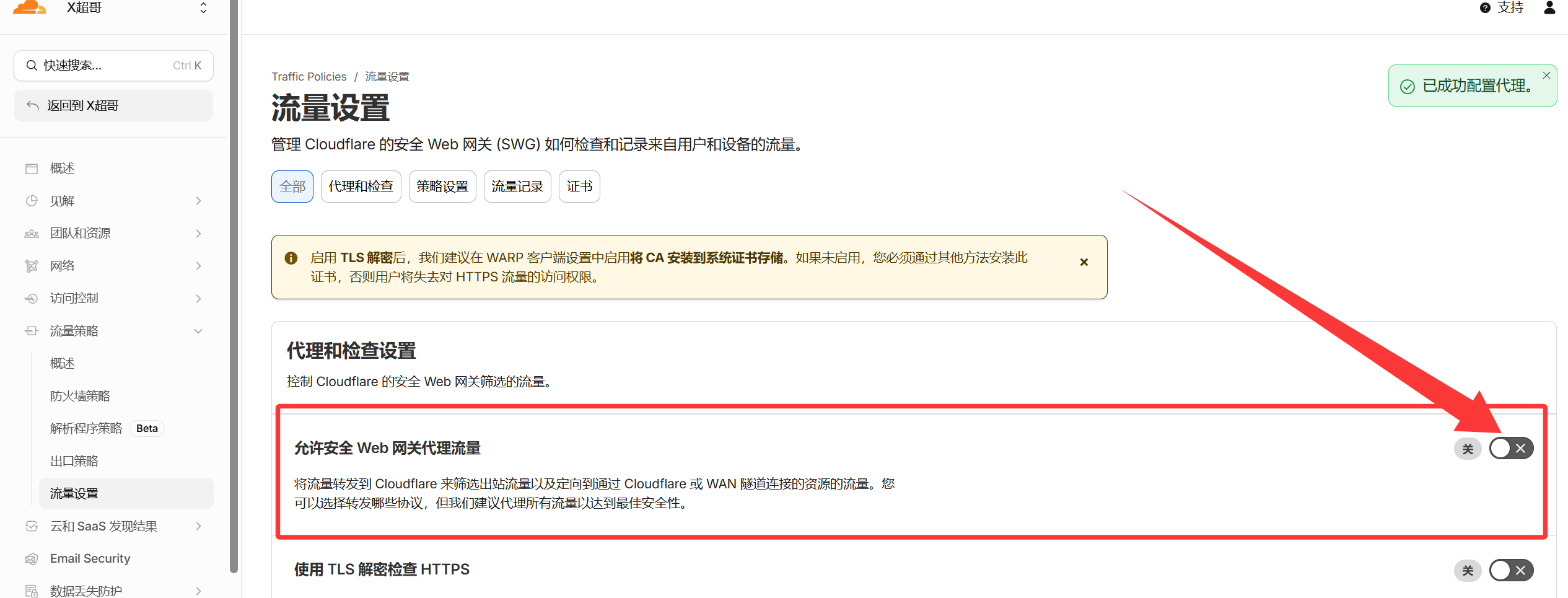
Task: Toggle 使用 TLS 解密检查 HTTPS switch
Action: (1510, 570)
